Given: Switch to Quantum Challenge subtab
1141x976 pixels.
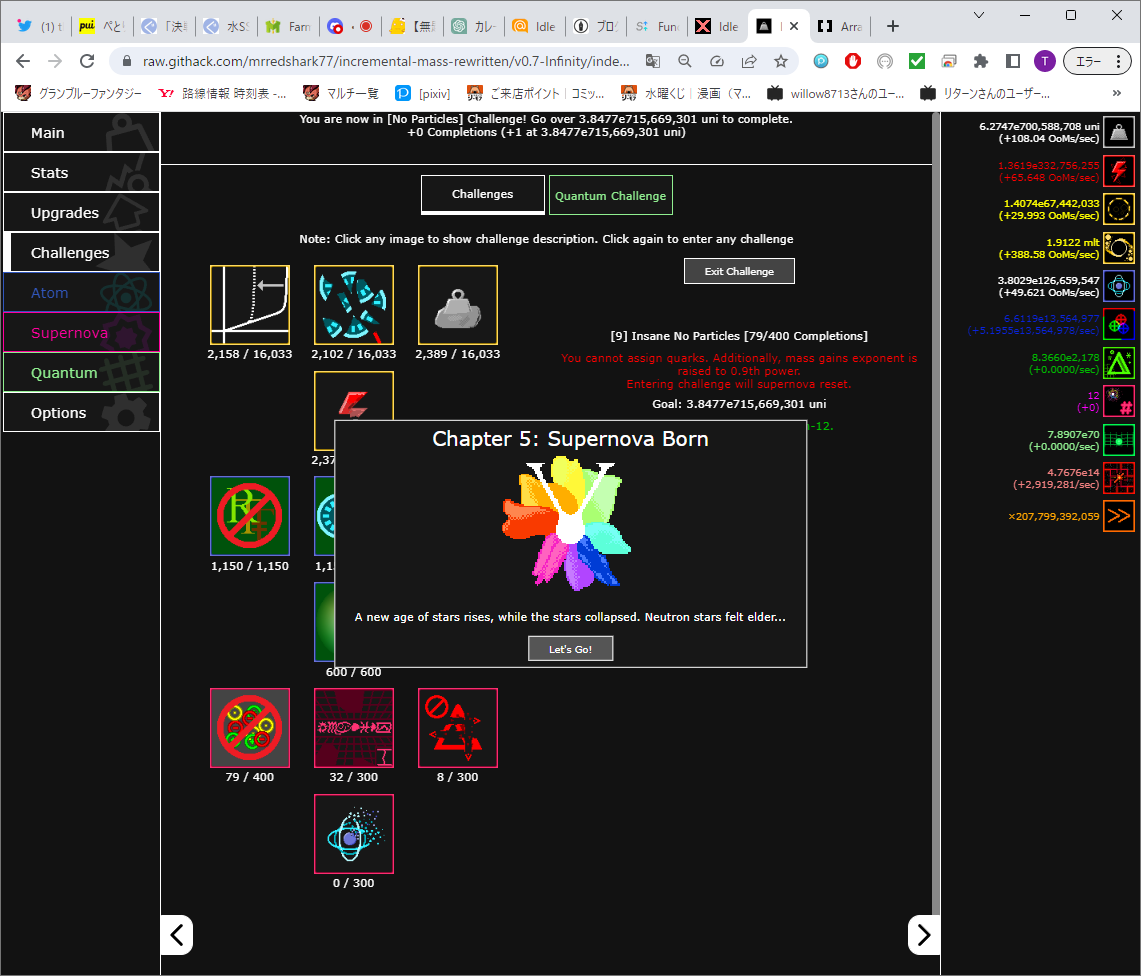Looking at the screenshot, I should tap(611, 195).
